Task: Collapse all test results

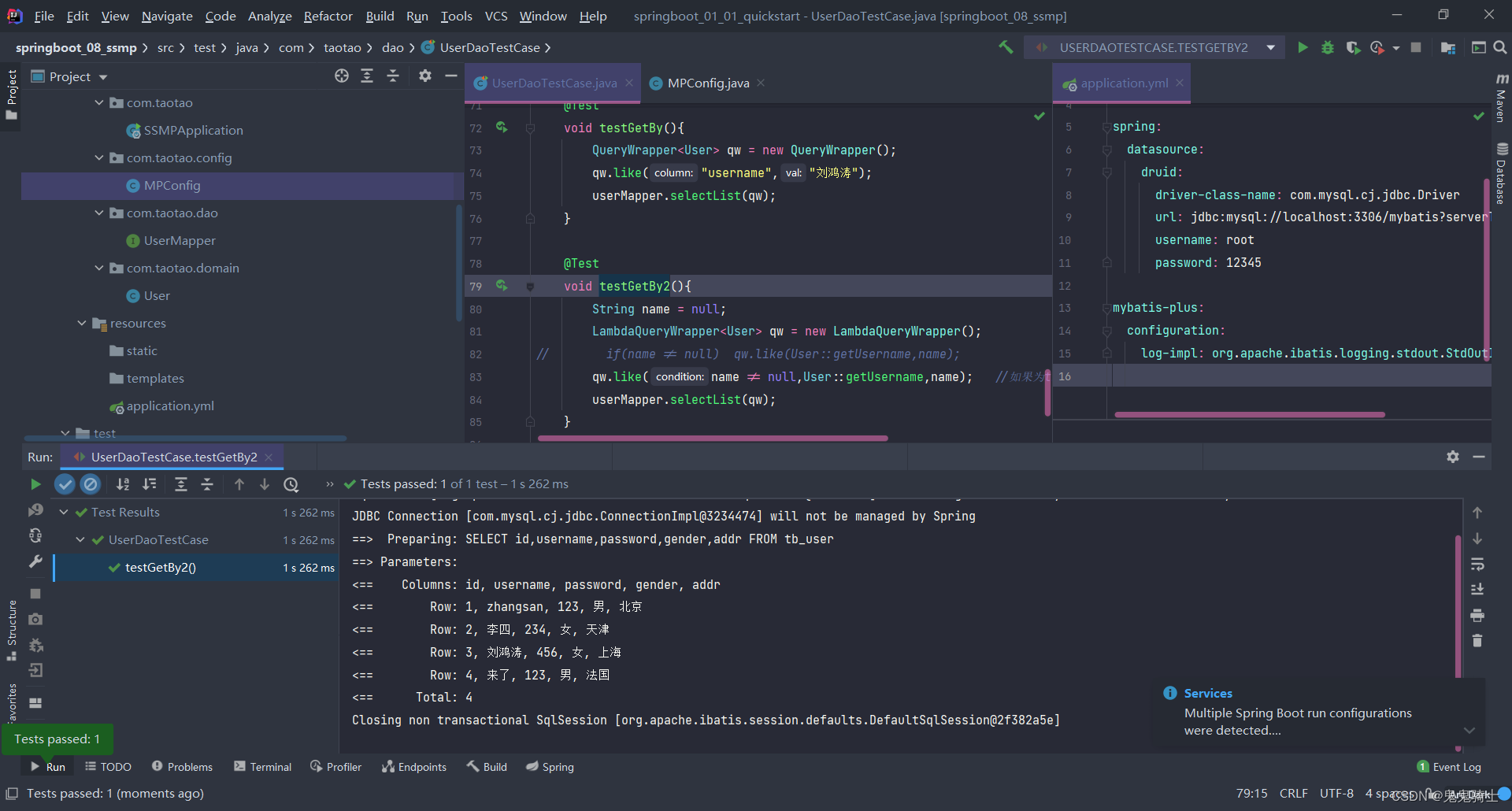Action: (207, 484)
